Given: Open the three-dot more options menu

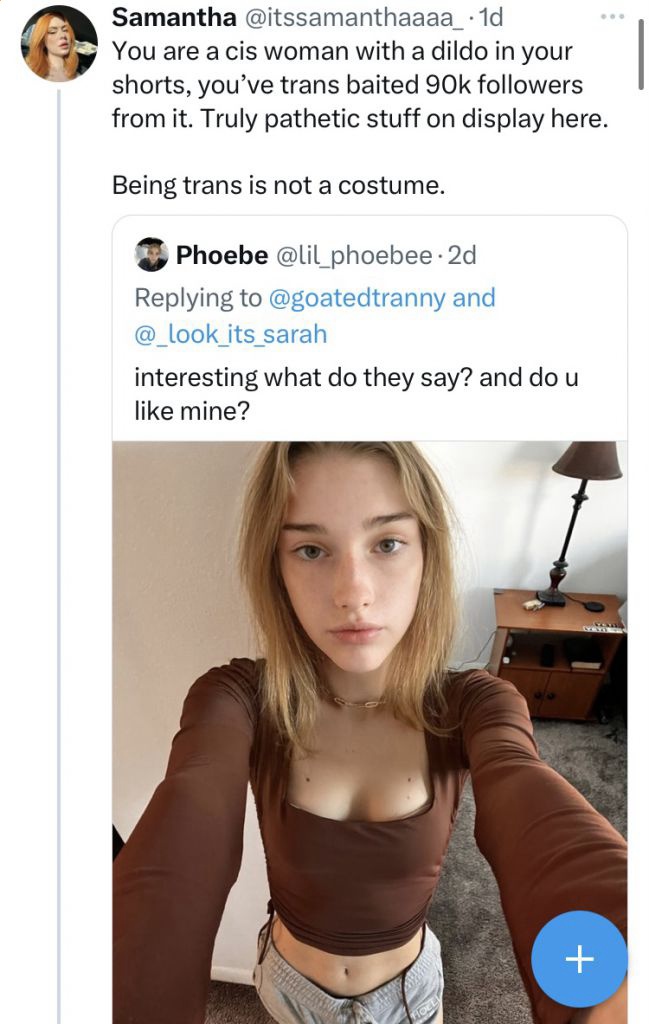Looking at the screenshot, I should pos(611,18).
